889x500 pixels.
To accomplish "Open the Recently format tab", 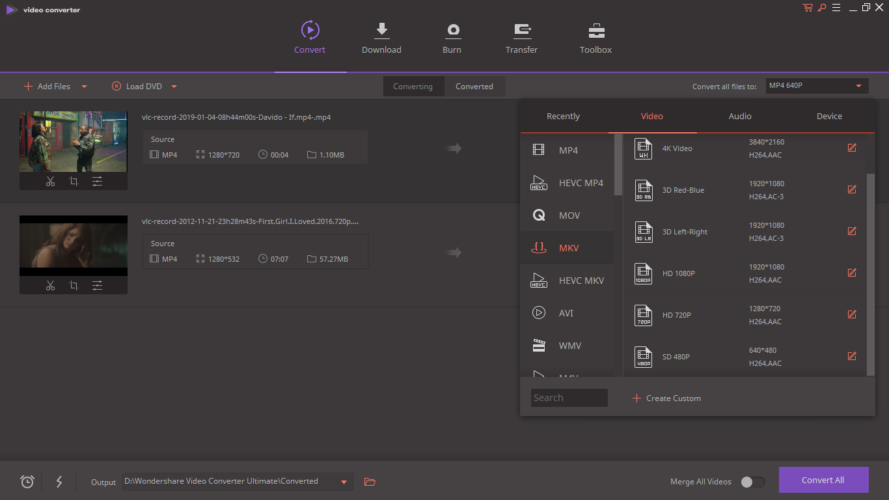I will (563, 116).
